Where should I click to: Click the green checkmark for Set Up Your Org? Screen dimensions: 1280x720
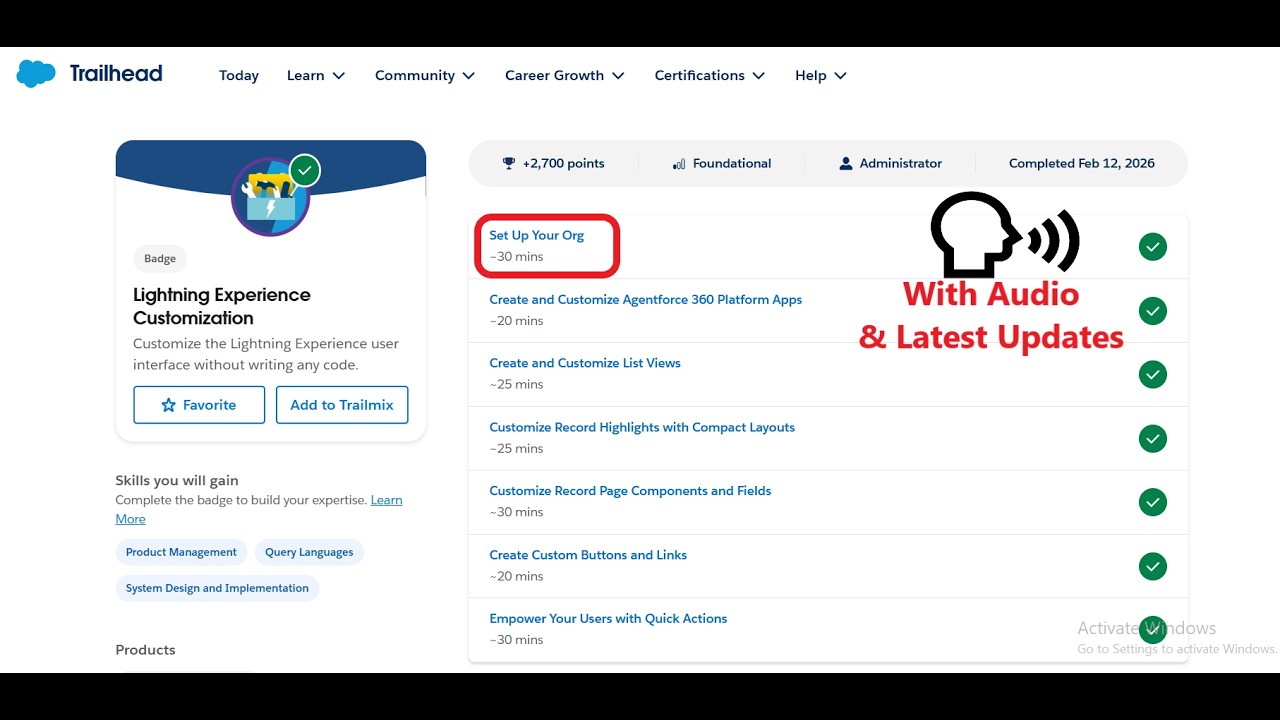pyautogui.click(x=1153, y=246)
